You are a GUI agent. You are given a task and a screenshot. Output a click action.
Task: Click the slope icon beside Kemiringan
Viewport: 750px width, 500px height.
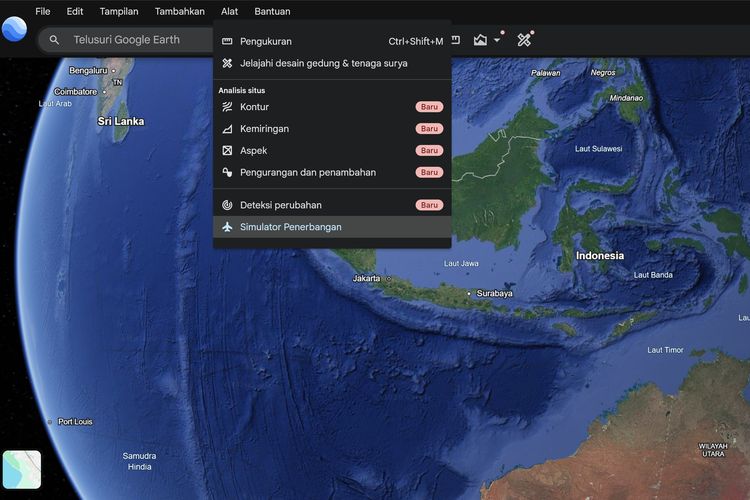[227, 129]
